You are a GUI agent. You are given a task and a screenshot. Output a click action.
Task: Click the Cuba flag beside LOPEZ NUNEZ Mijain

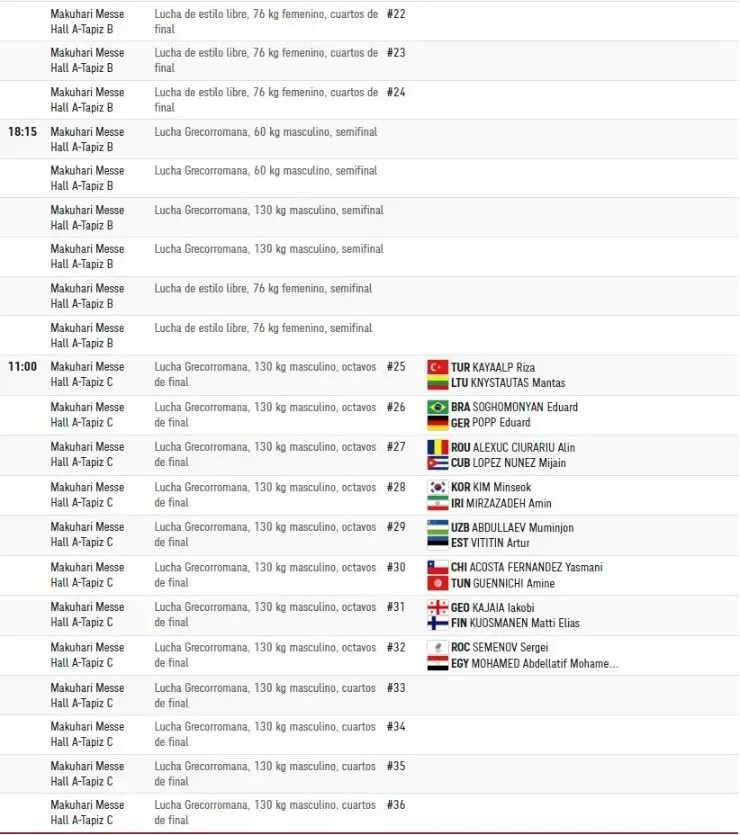pyautogui.click(x=437, y=463)
